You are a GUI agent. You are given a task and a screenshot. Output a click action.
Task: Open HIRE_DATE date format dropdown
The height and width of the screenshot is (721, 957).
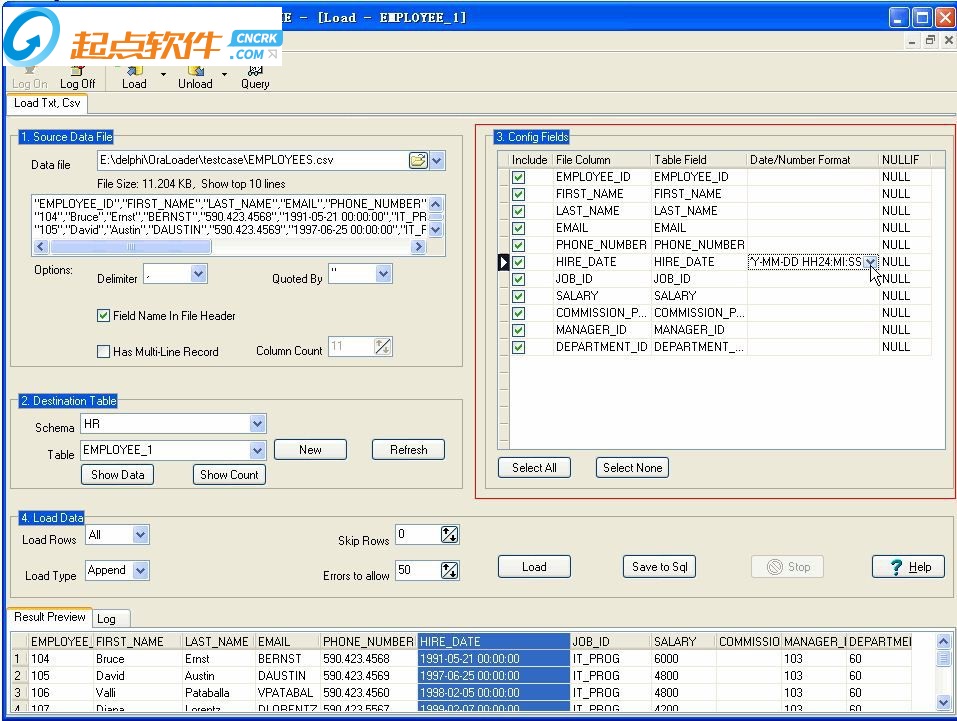tap(871, 262)
